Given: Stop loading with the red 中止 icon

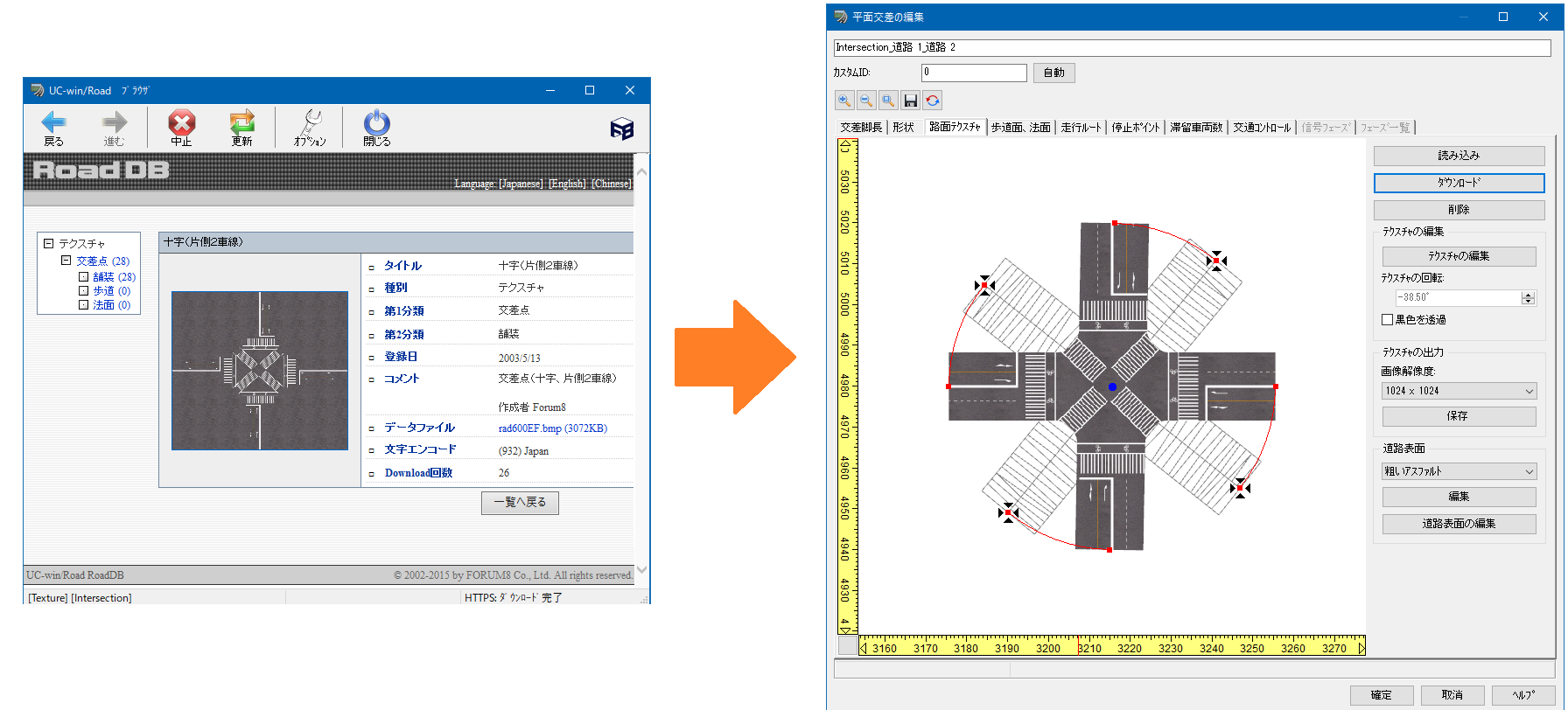Looking at the screenshot, I should point(181,122).
